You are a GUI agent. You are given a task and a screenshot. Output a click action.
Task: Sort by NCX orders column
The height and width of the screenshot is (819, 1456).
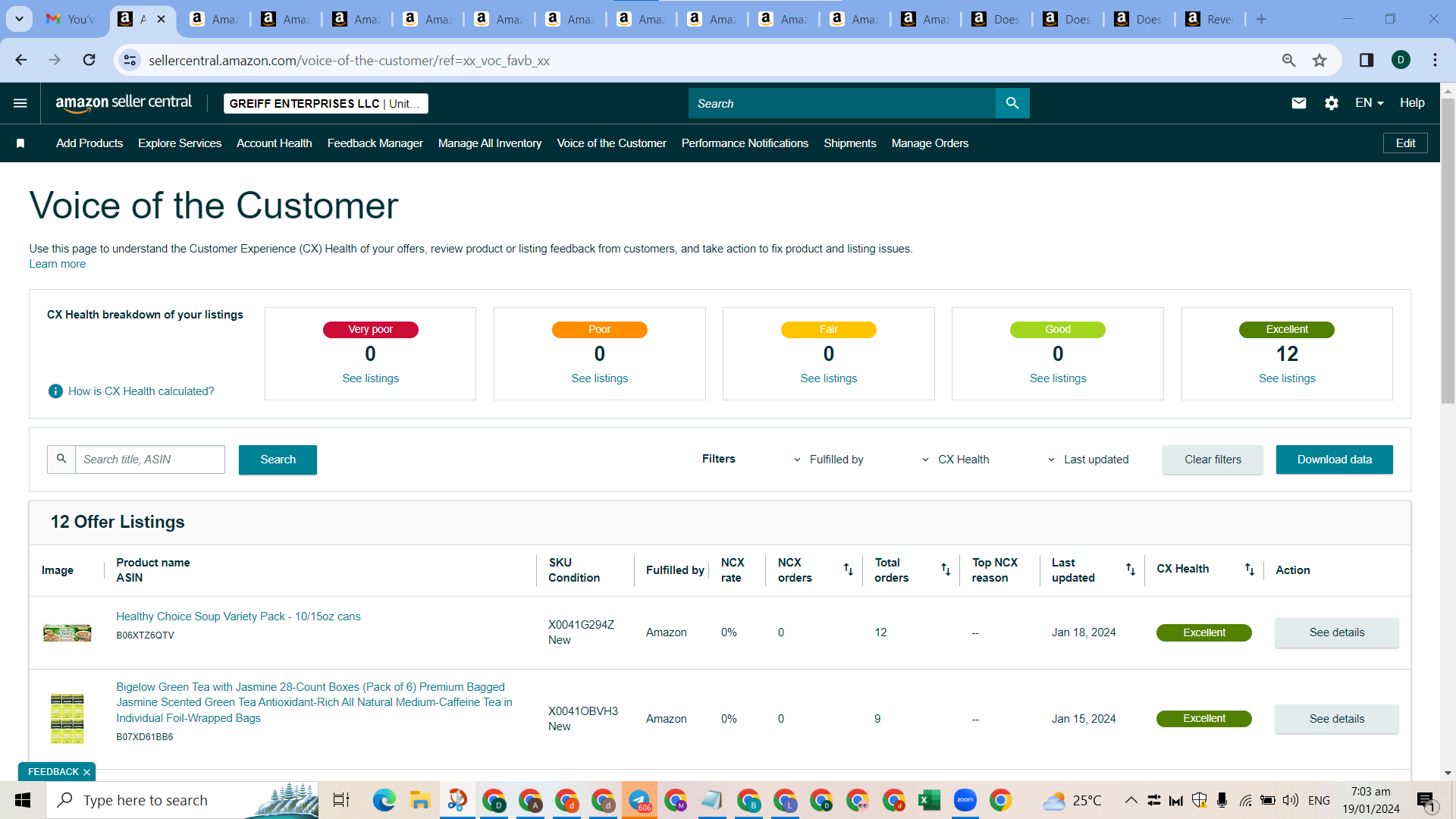(849, 570)
